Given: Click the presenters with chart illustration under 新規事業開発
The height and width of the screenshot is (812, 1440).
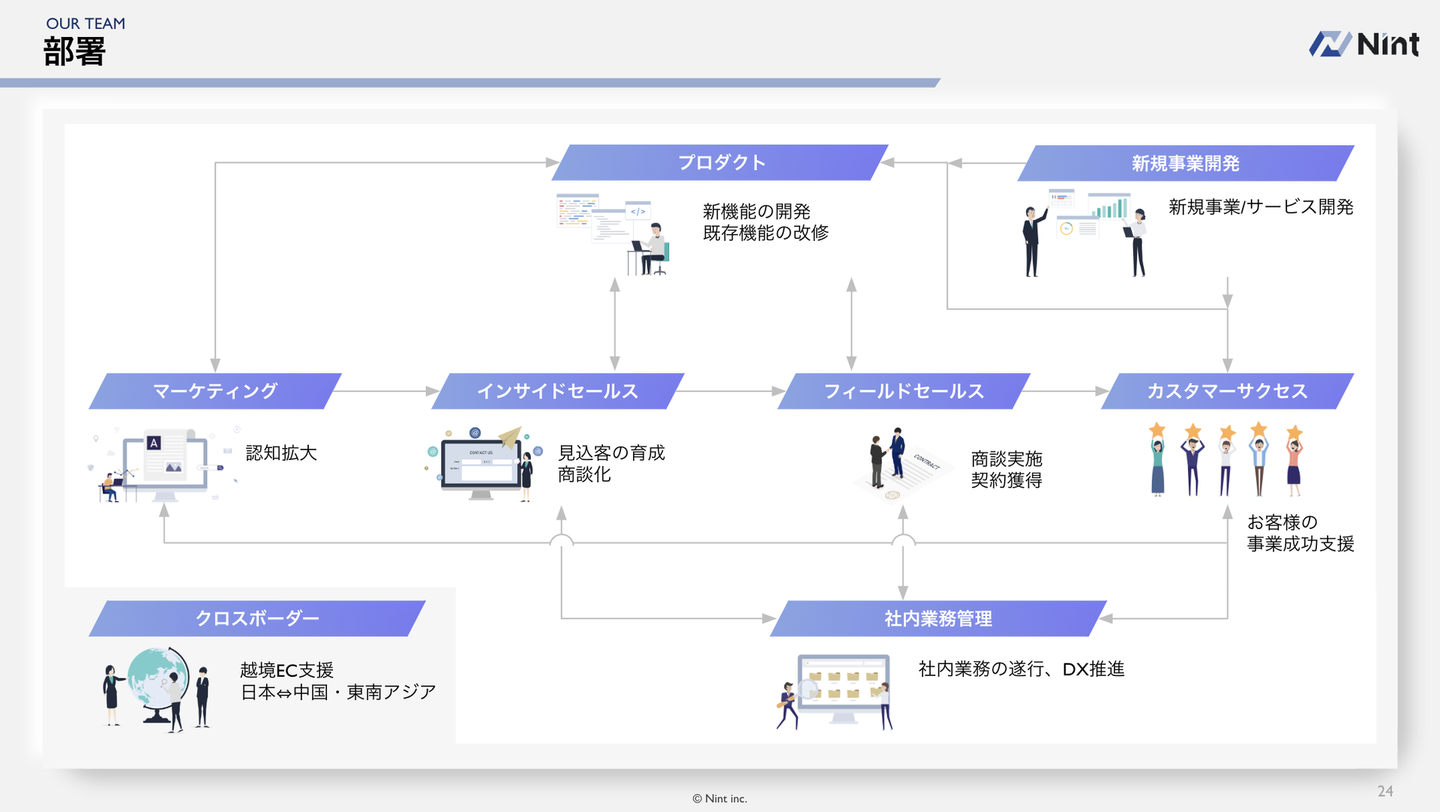Looking at the screenshot, I should click(1084, 233).
